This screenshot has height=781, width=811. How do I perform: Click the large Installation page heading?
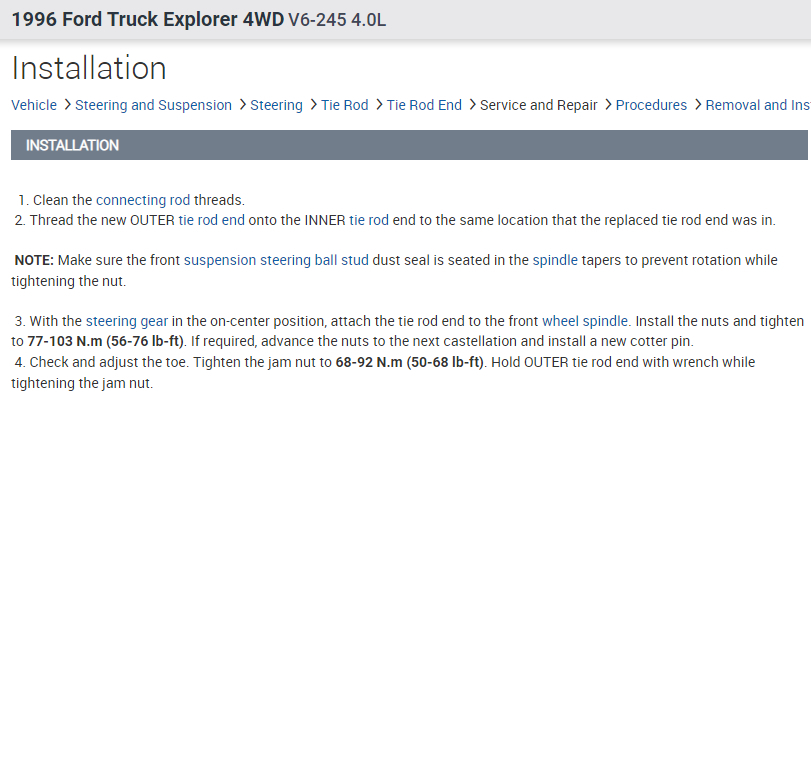[89, 68]
